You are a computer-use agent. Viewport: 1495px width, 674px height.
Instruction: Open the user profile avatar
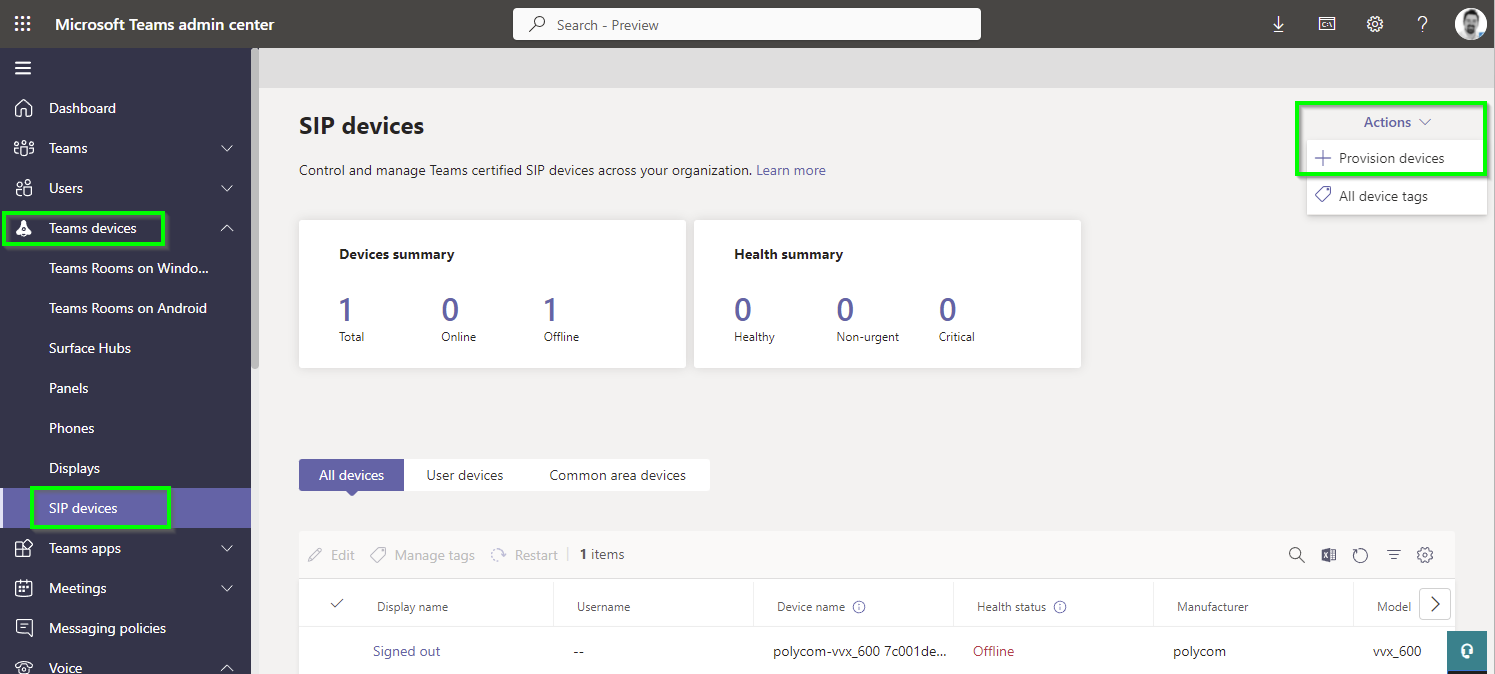click(1470, 24)
